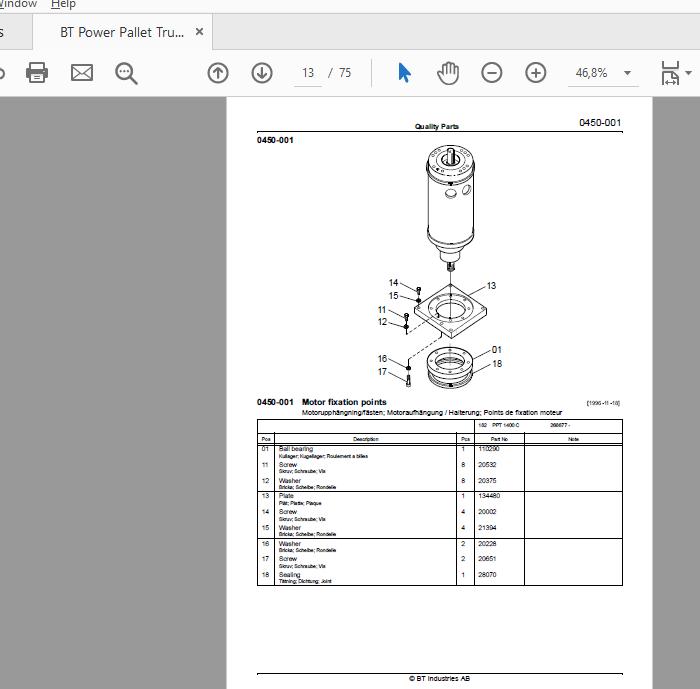Viewport: 700px width, 689px height.
Task: Click the page number field showing 13
Action: click(308, 73)
